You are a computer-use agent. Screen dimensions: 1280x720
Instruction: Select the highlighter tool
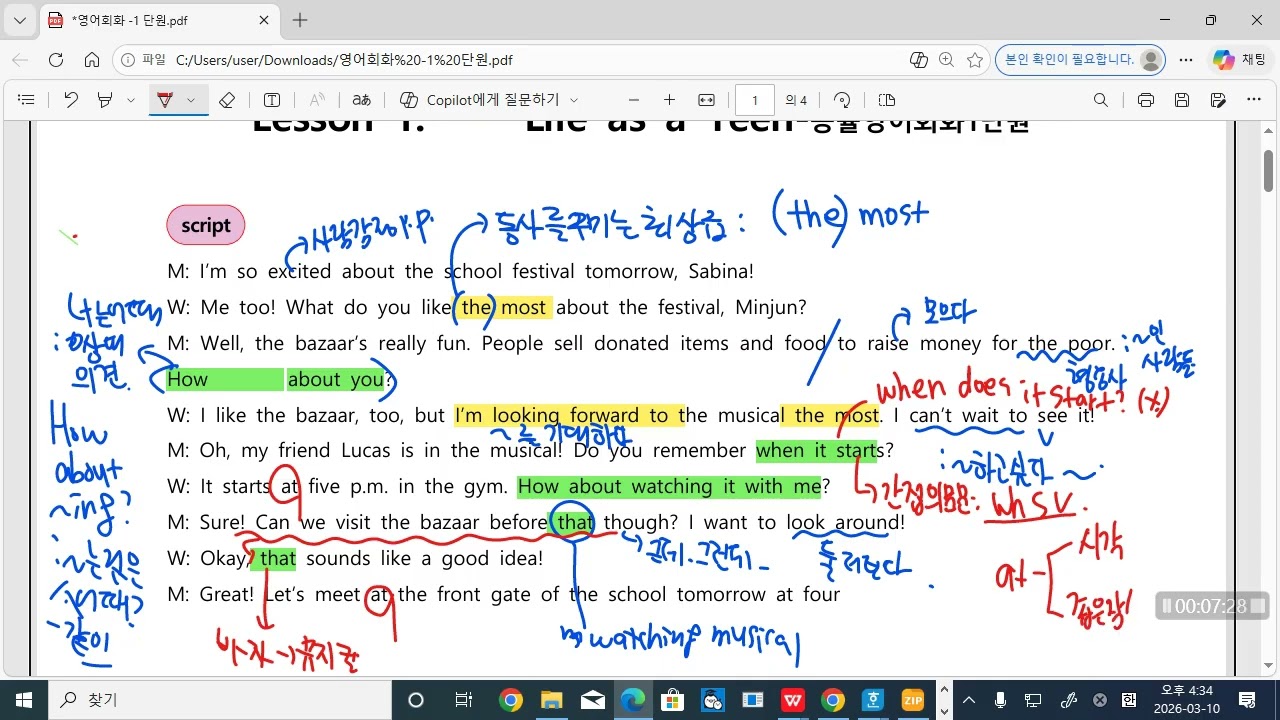105,100
